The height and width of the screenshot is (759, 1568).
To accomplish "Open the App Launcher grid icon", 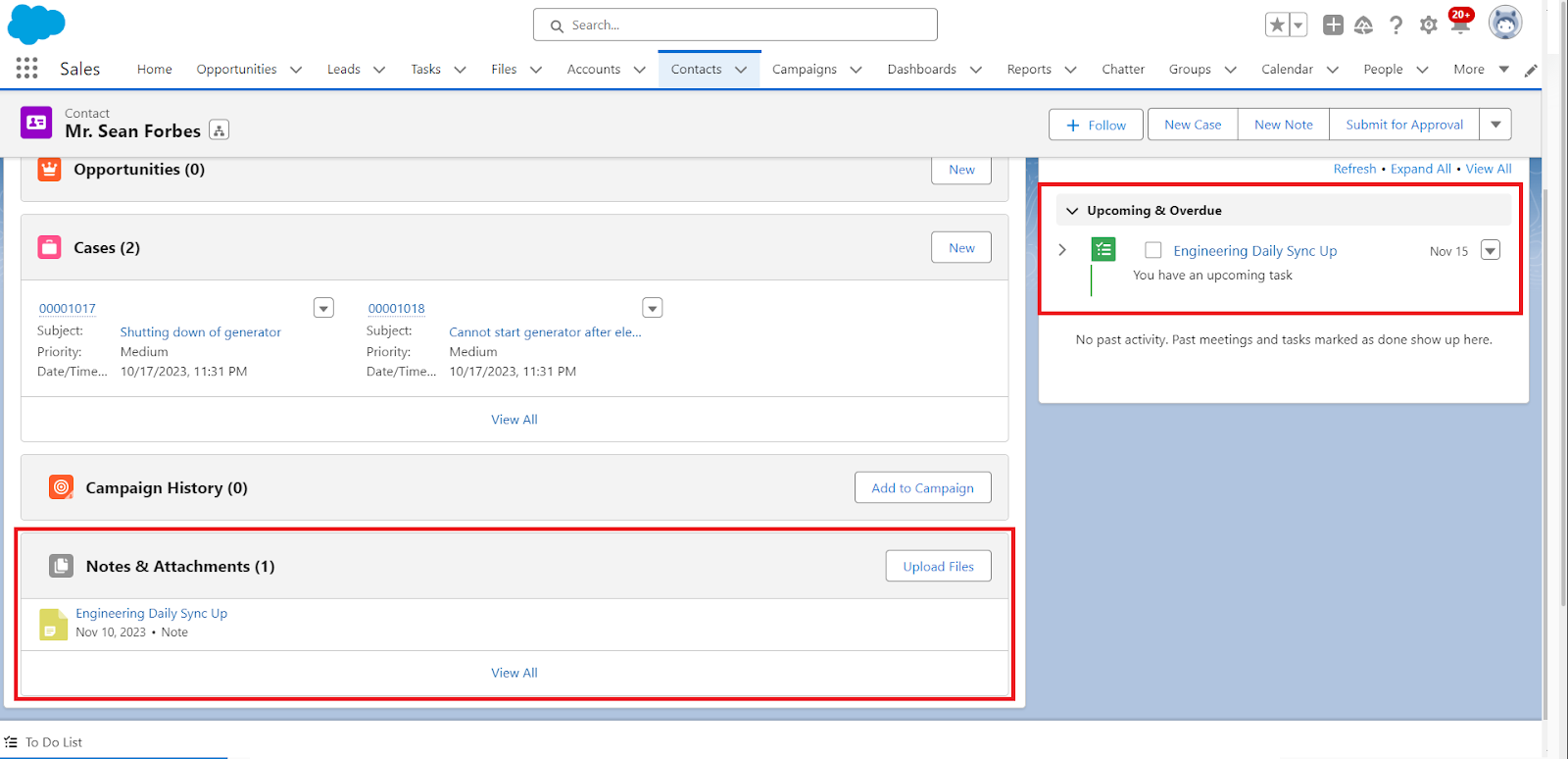I will coord(27,69).
